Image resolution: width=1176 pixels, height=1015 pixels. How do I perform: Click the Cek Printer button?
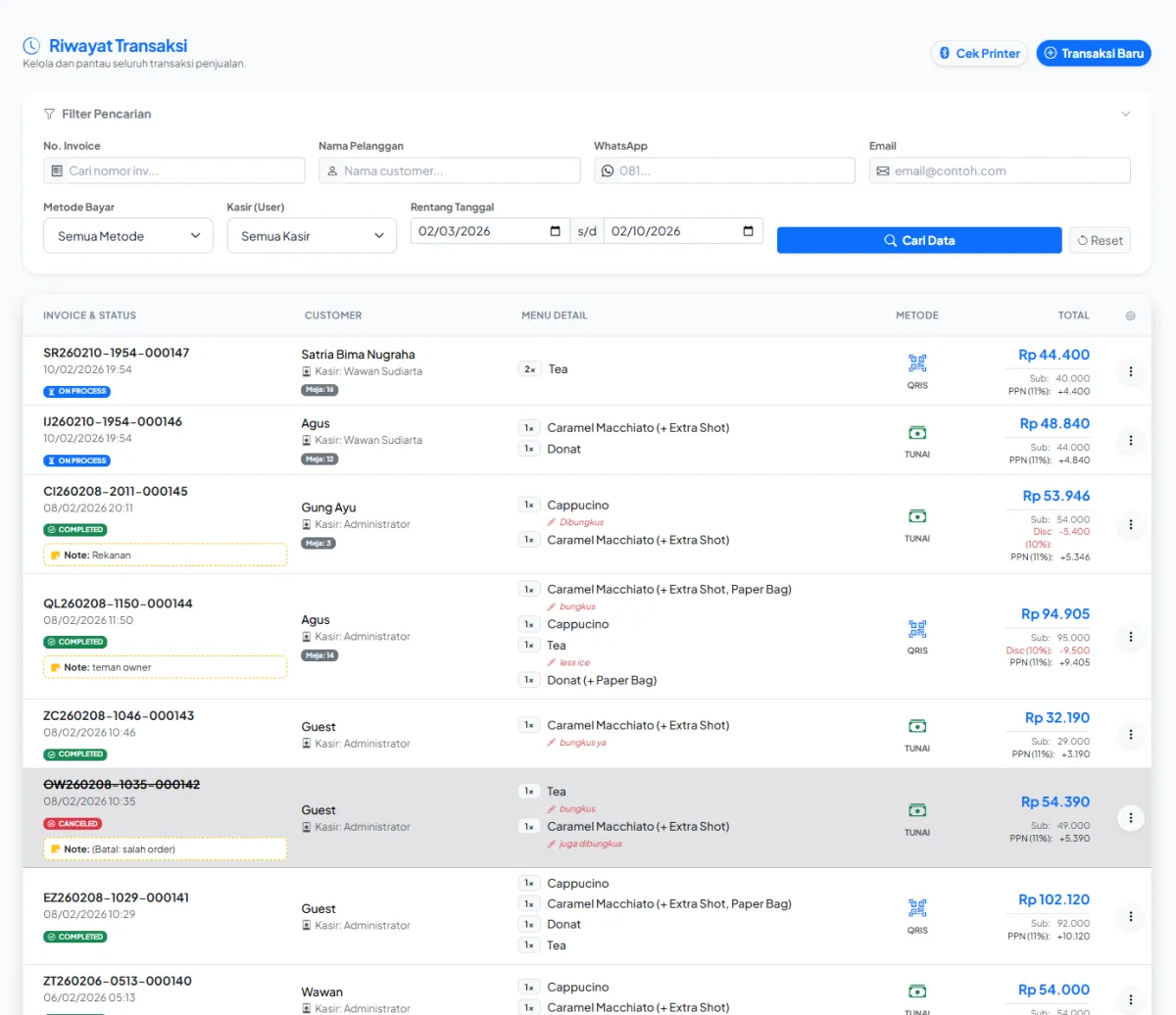coord(979,53)
